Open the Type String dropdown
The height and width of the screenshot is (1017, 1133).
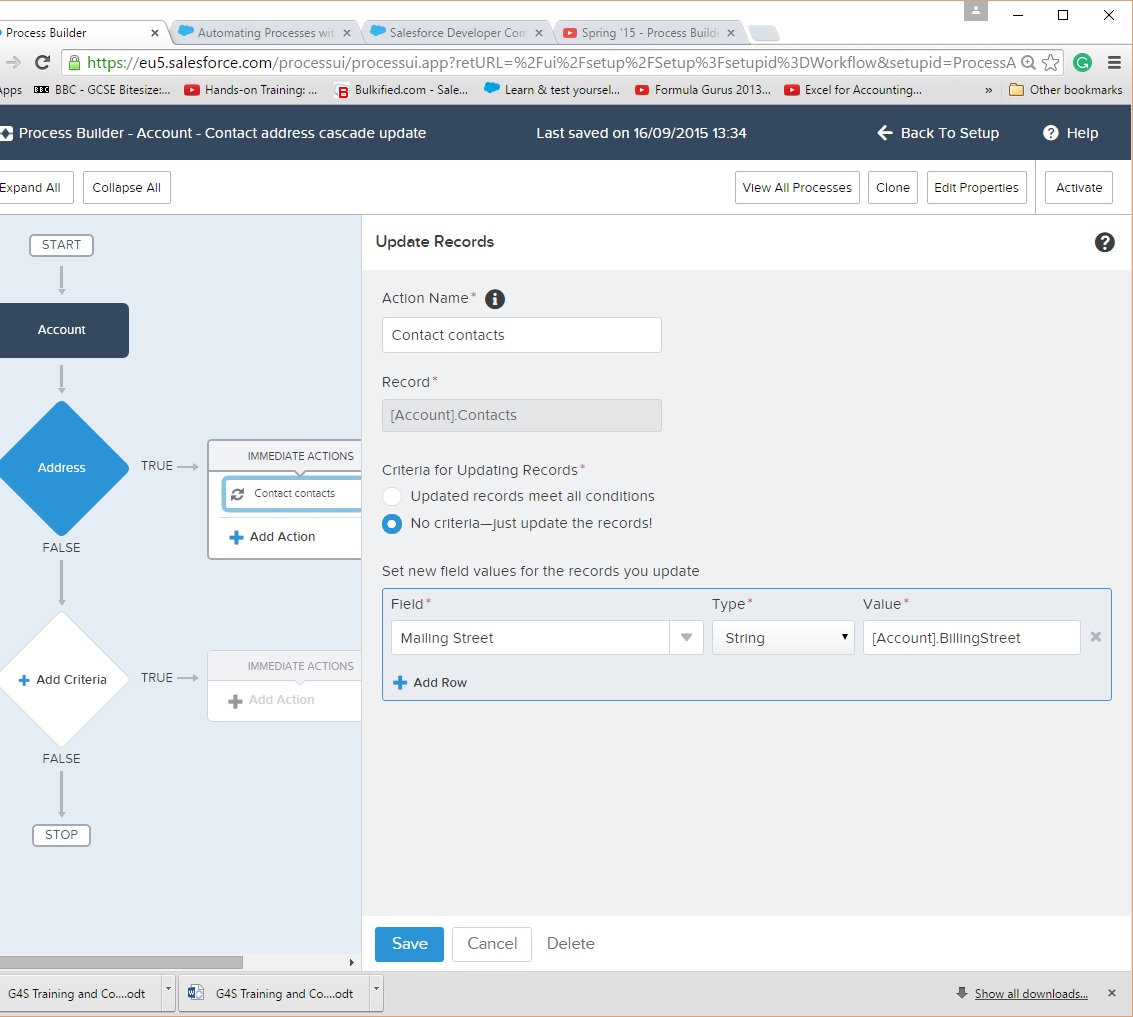tap(783, 638)
